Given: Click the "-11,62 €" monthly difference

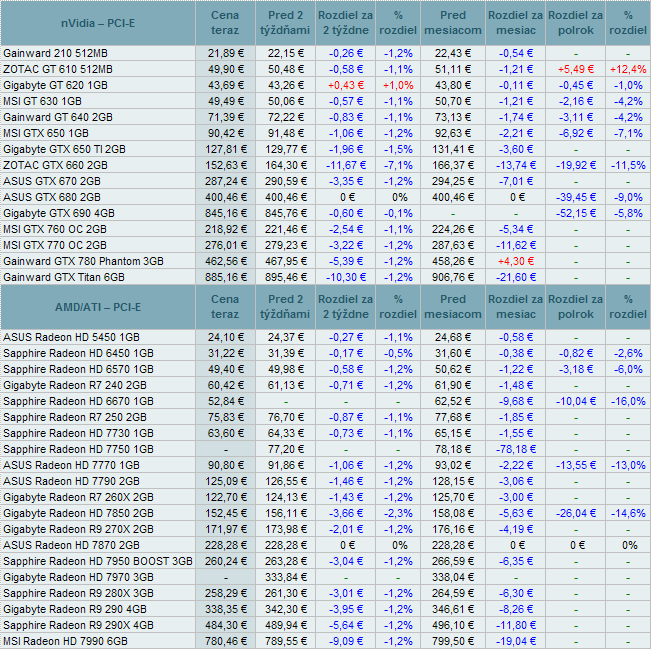Looking at the screenshot, I should click(x=516, y=245).
